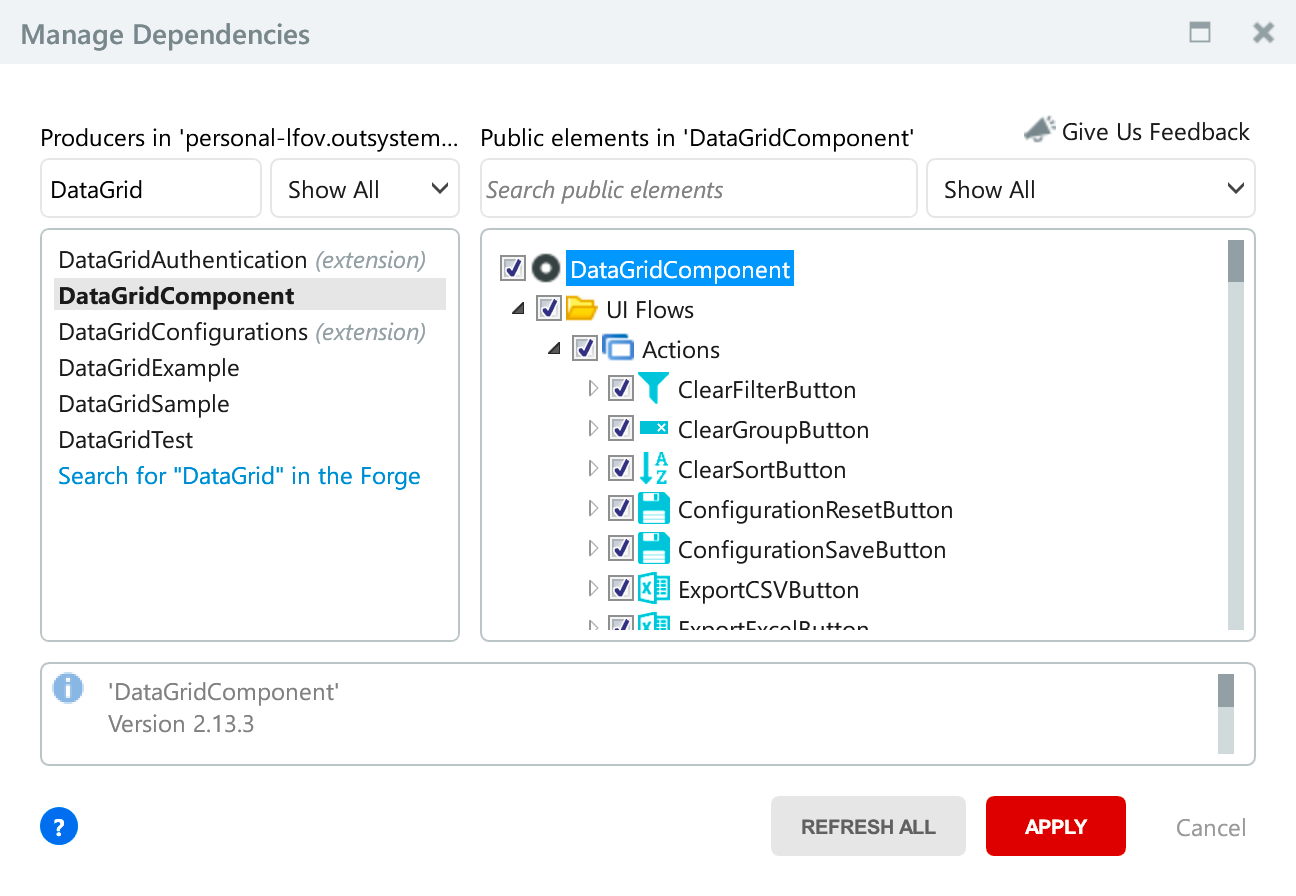Maximize the Manage Dependencies dialog
1296x896 pixels.
(1200, 32)
